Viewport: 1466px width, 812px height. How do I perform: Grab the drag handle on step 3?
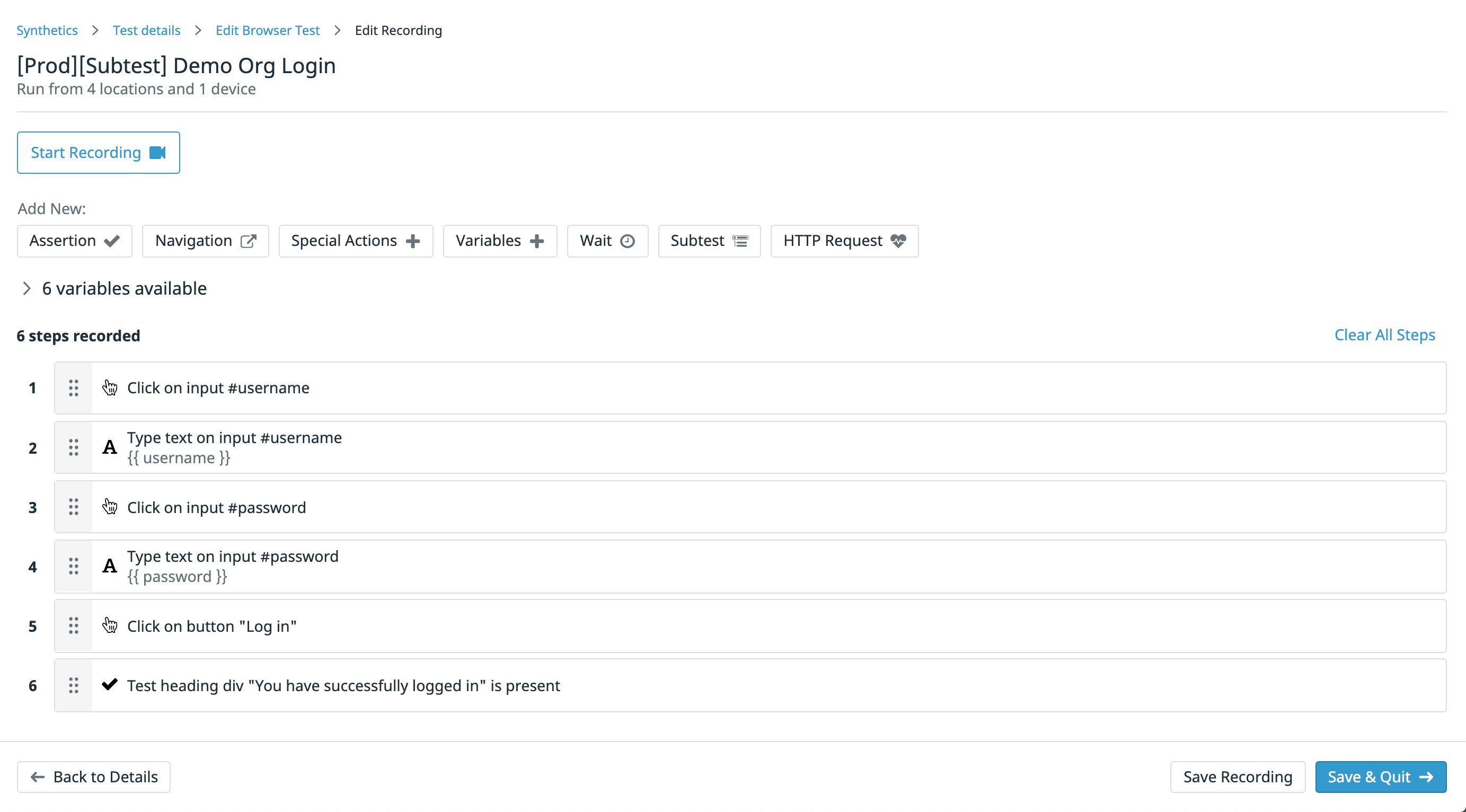73,506
